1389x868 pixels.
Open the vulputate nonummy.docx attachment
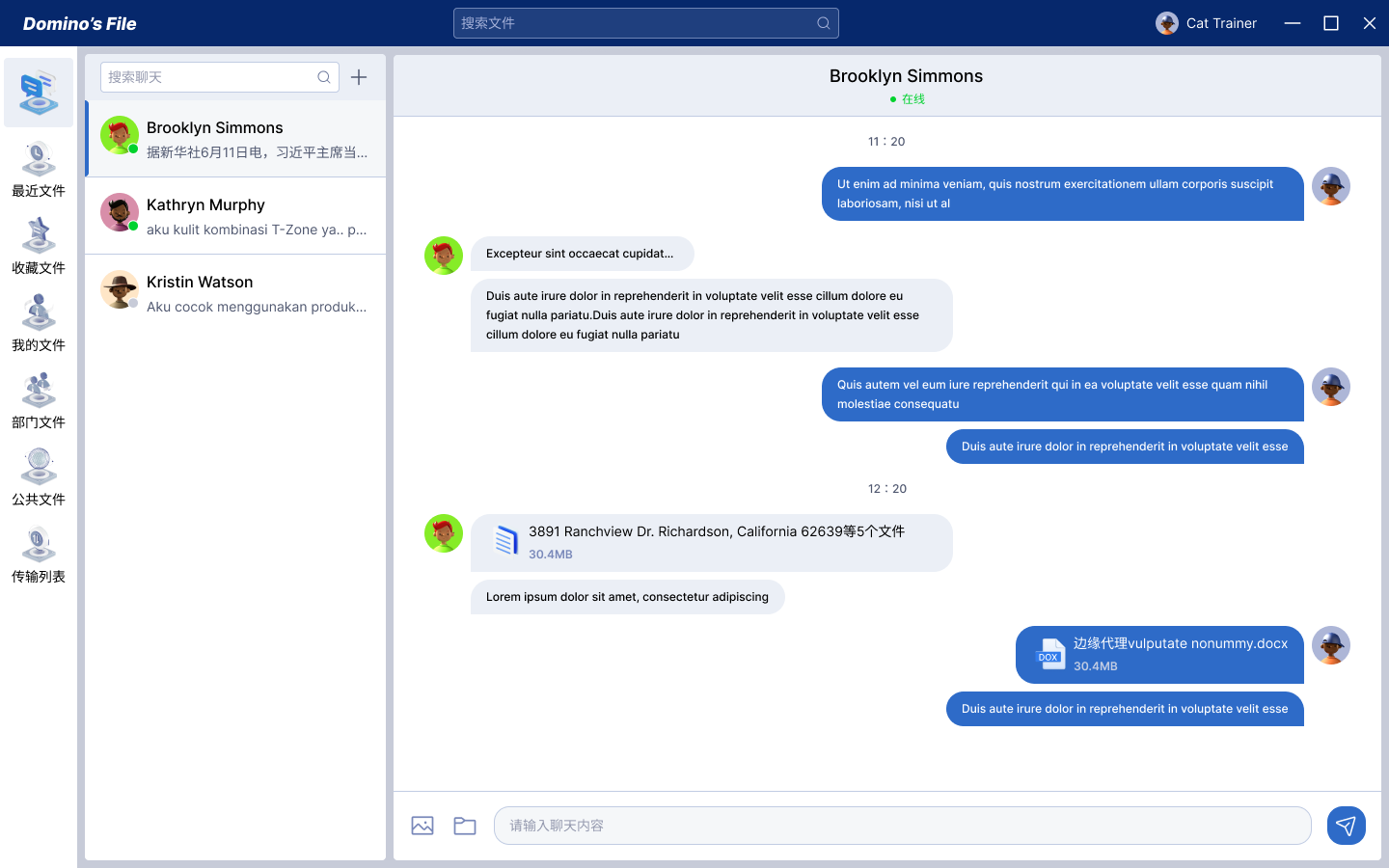pos(1159,654)
